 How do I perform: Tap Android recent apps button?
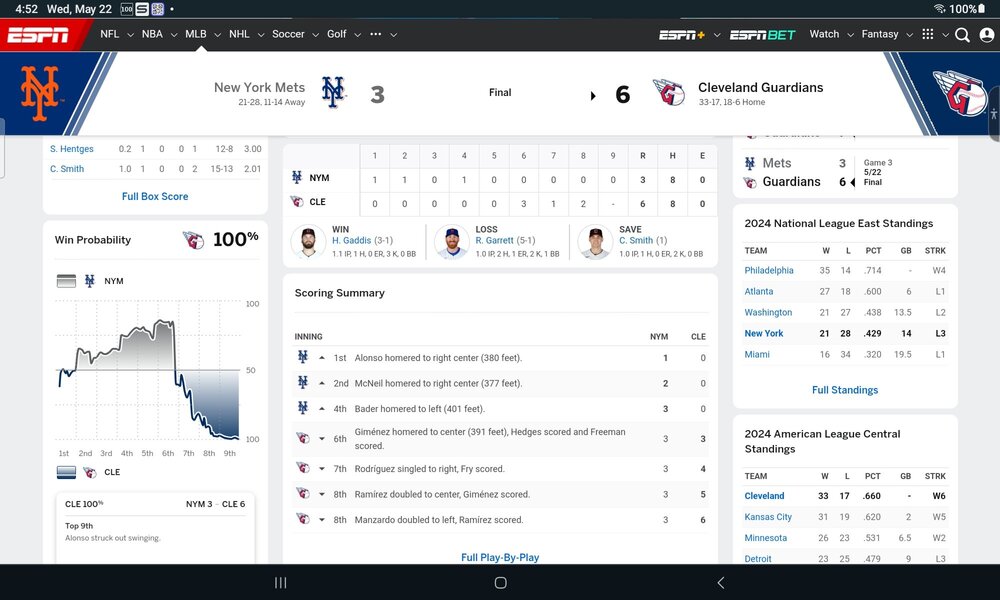point(280,583)
